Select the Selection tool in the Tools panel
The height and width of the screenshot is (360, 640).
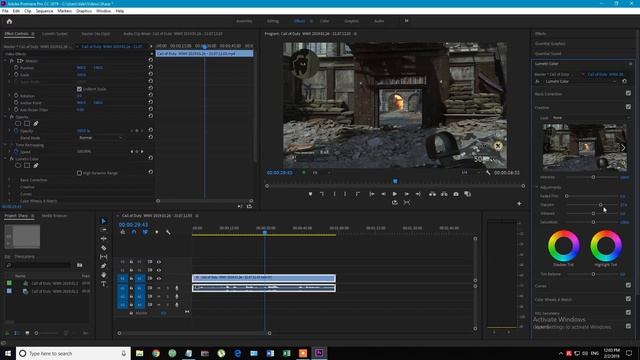[x=104, y=221]
